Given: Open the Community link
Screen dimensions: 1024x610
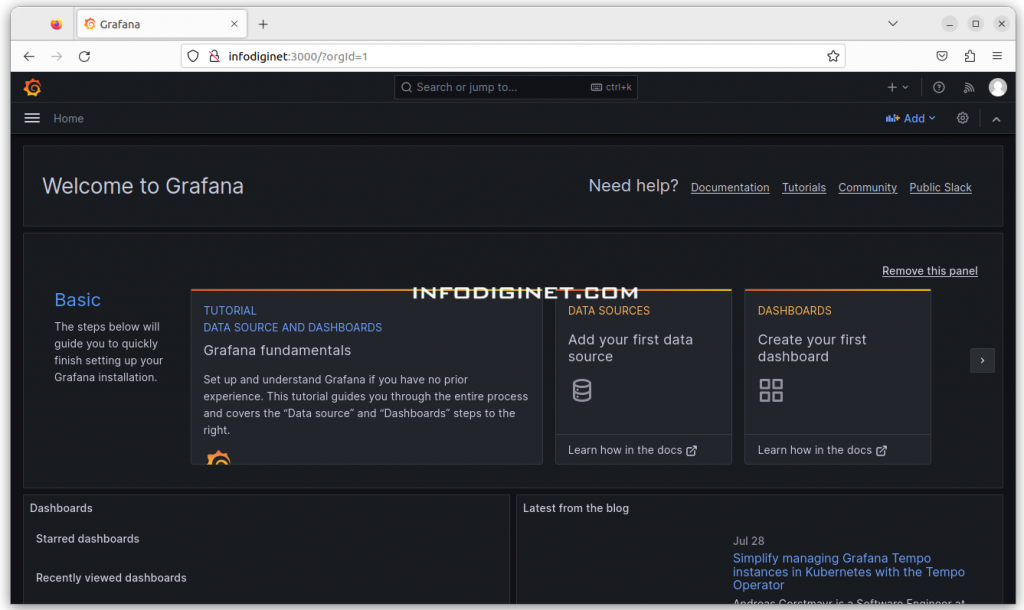Looking at the screenshot, I should click(867, 187).
